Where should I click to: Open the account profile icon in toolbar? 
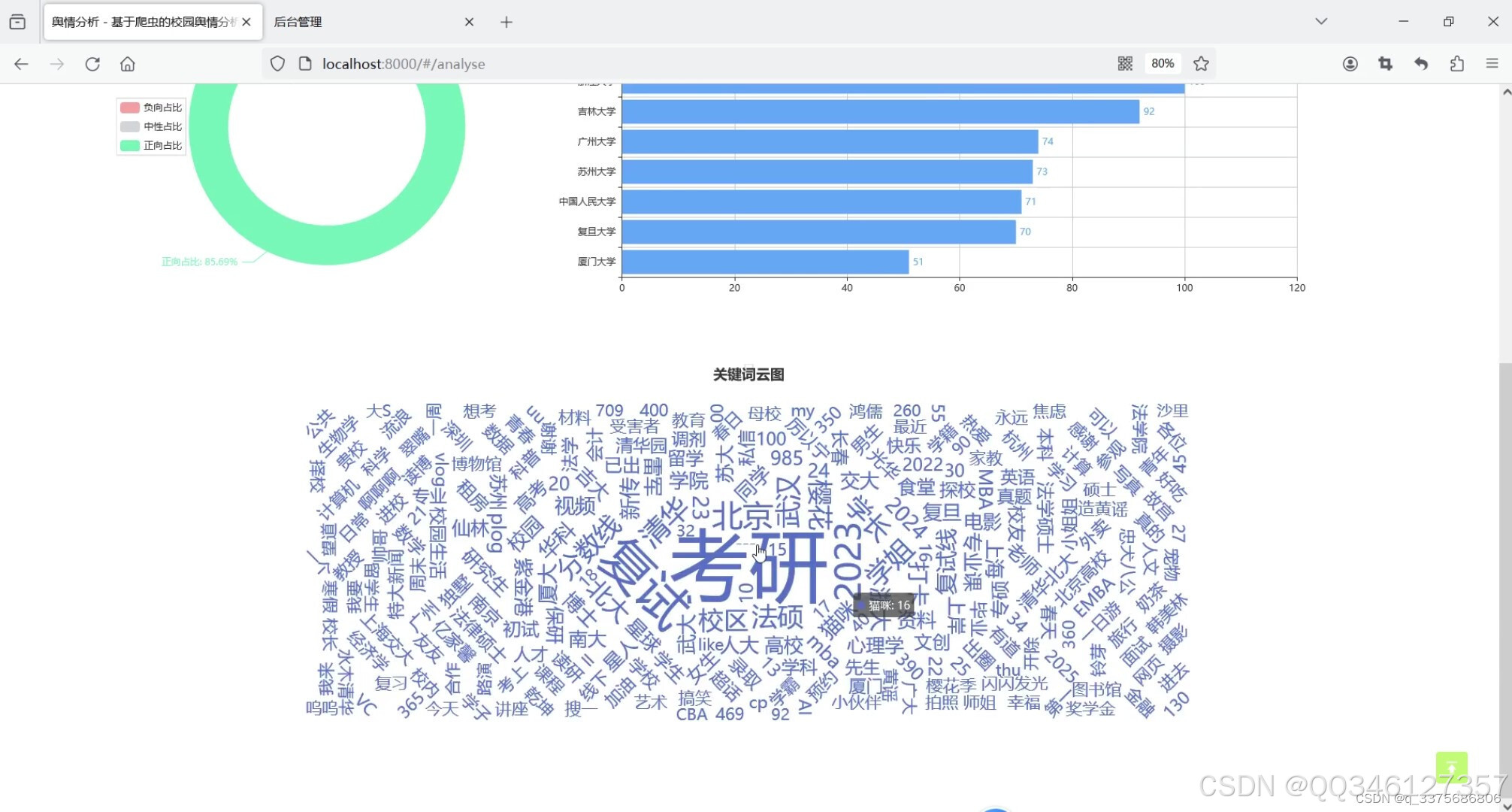coord(1350,64)
